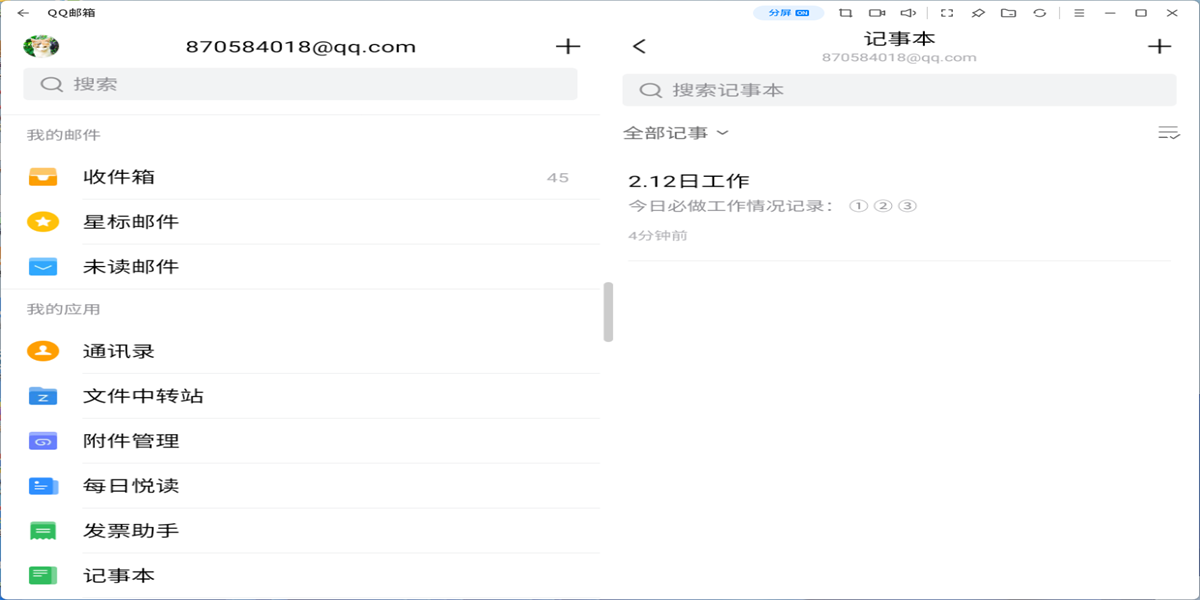Open the hamburger menu in title bar
The height and width of the screenshot is (600, 1200).
click(1080, 13)
